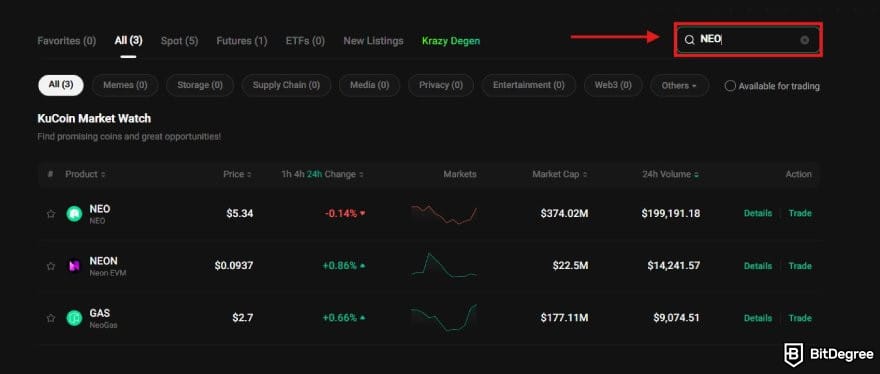This screenshot has height=374, width=880.
Task: Open the Spot (5) tab
Action: [179, 41]
